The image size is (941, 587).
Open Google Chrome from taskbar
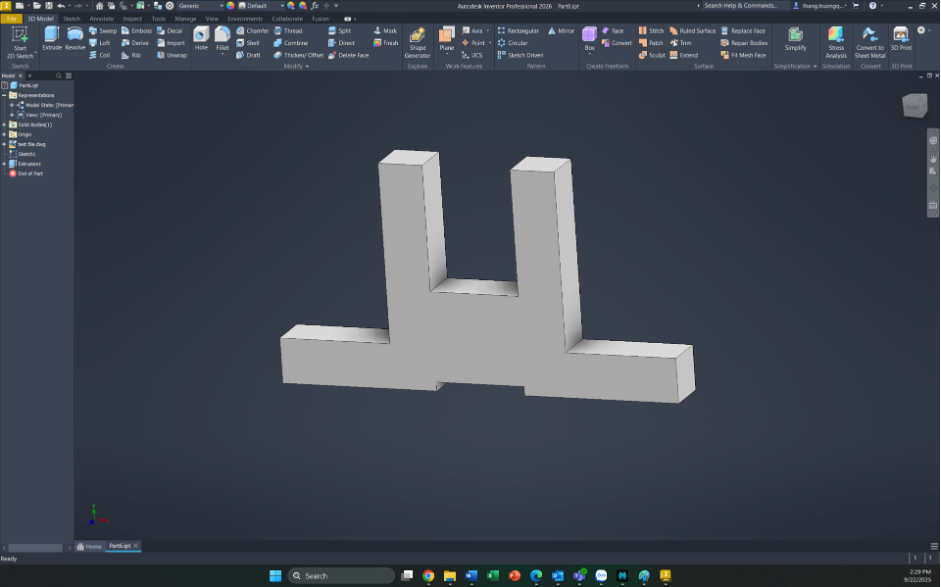click(x=428, y=576)
